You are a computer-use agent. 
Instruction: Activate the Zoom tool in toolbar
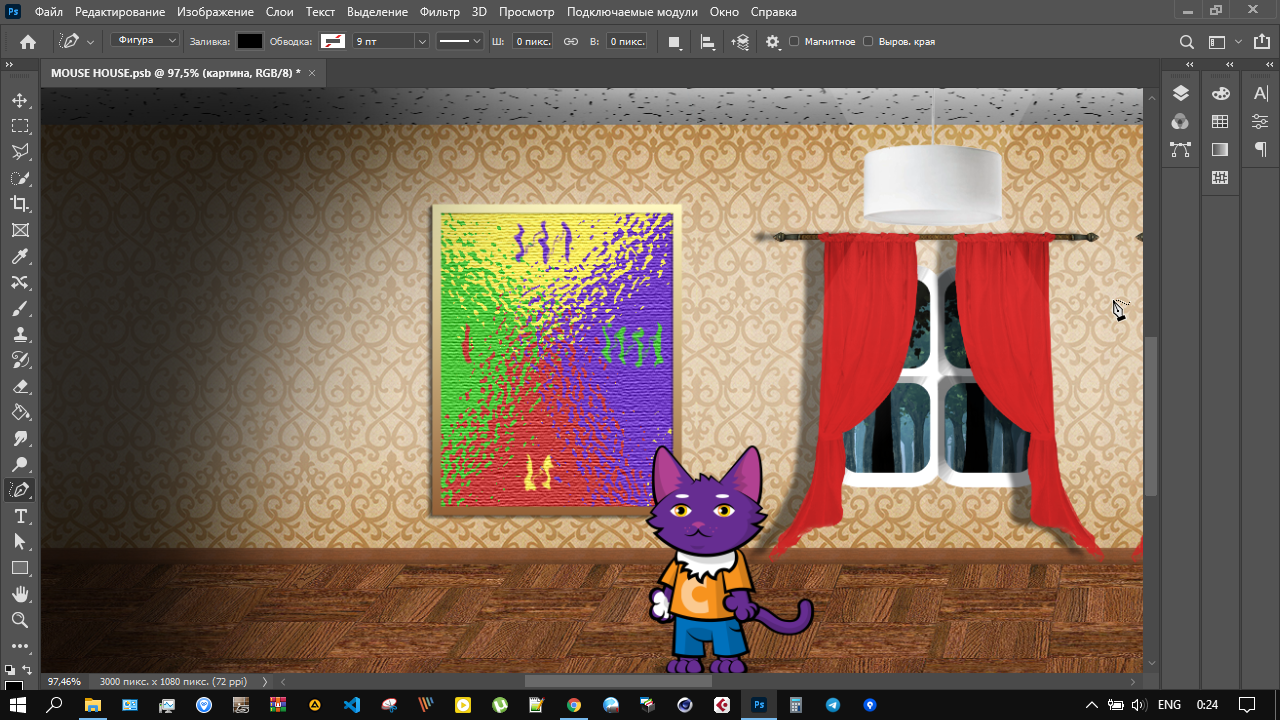pyautogui.click(x=20, y=620)
